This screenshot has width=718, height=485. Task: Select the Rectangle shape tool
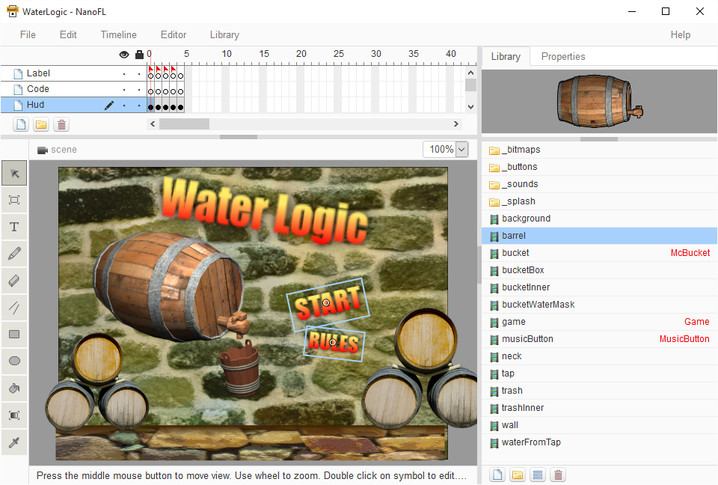point(14,334)
